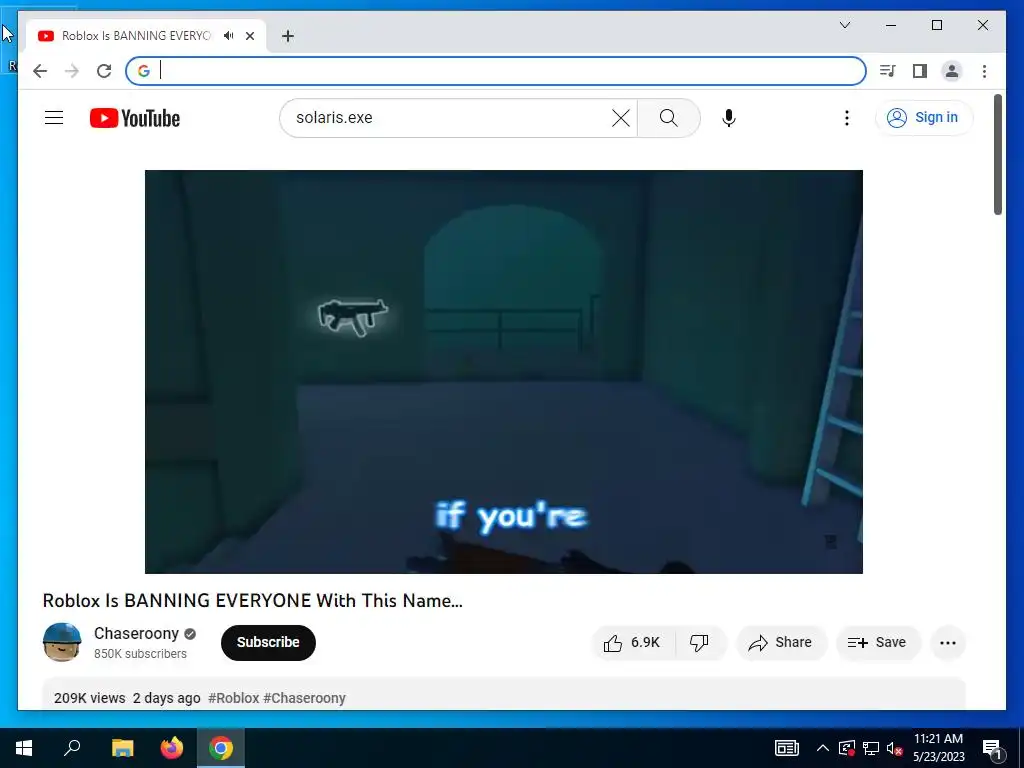Show hidden system tray icons
This screenshot has width=1024, height=768.
[823, 748]
